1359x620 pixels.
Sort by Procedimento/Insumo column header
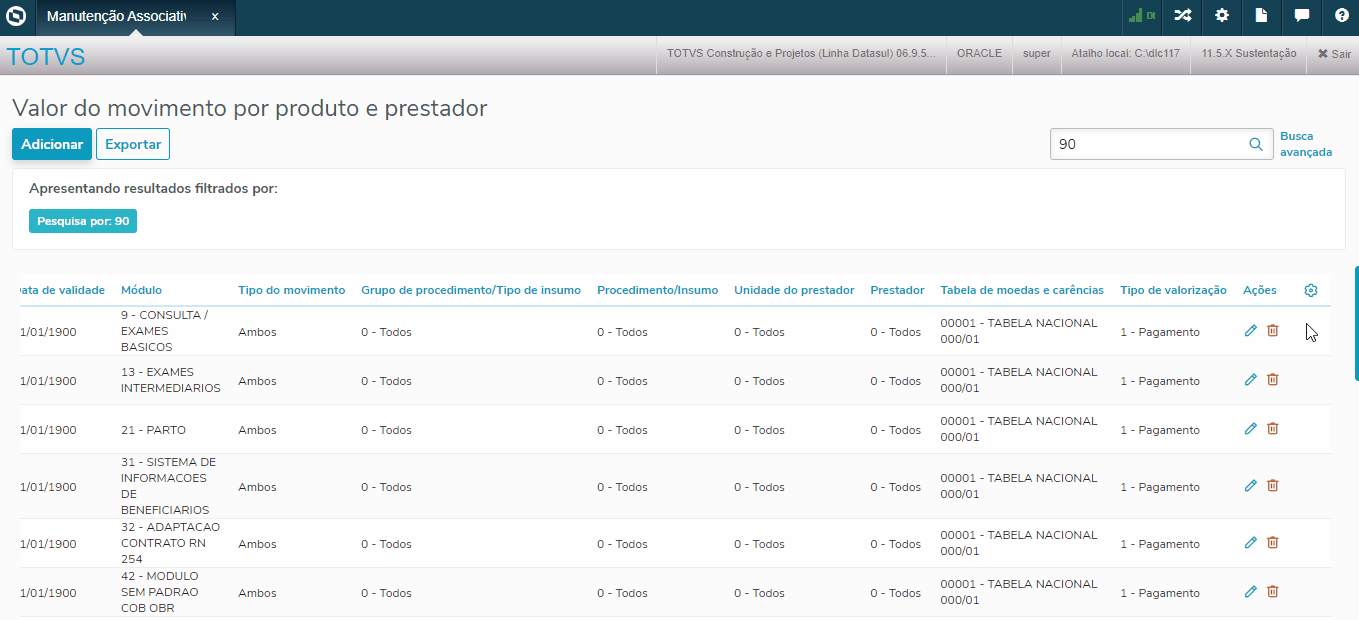657,290
